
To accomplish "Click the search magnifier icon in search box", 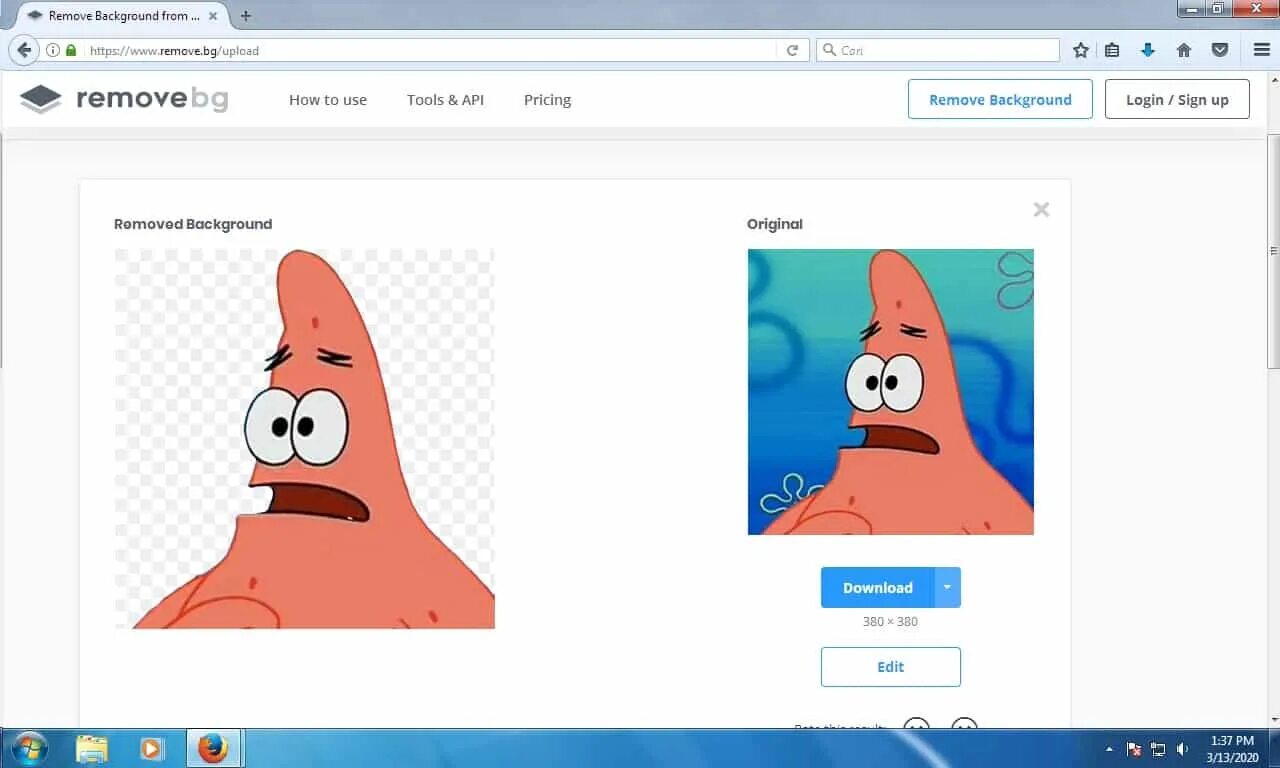I will point(828,50).
